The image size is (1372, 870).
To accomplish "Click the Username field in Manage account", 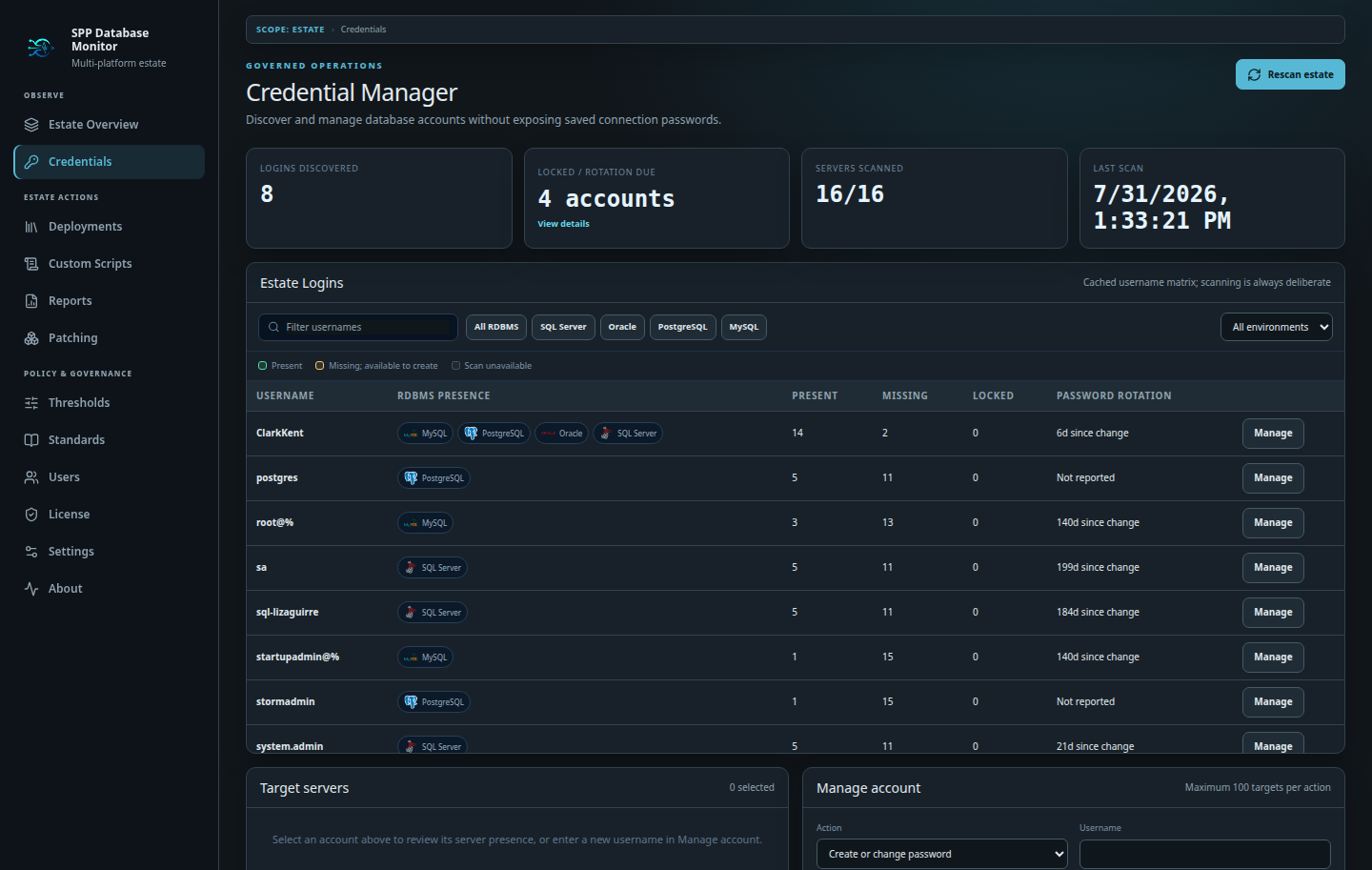I will 1204,854.
